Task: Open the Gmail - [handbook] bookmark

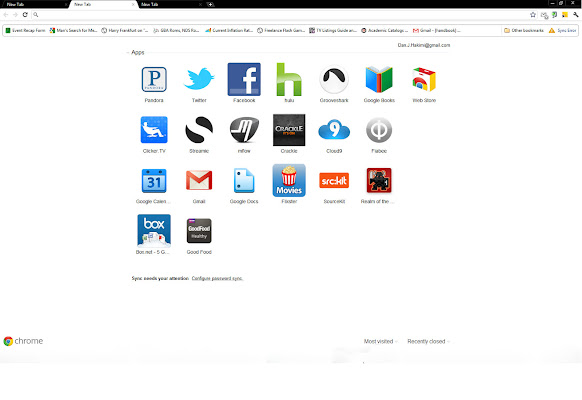Action: pyautogui.click(x=436, y=30)
